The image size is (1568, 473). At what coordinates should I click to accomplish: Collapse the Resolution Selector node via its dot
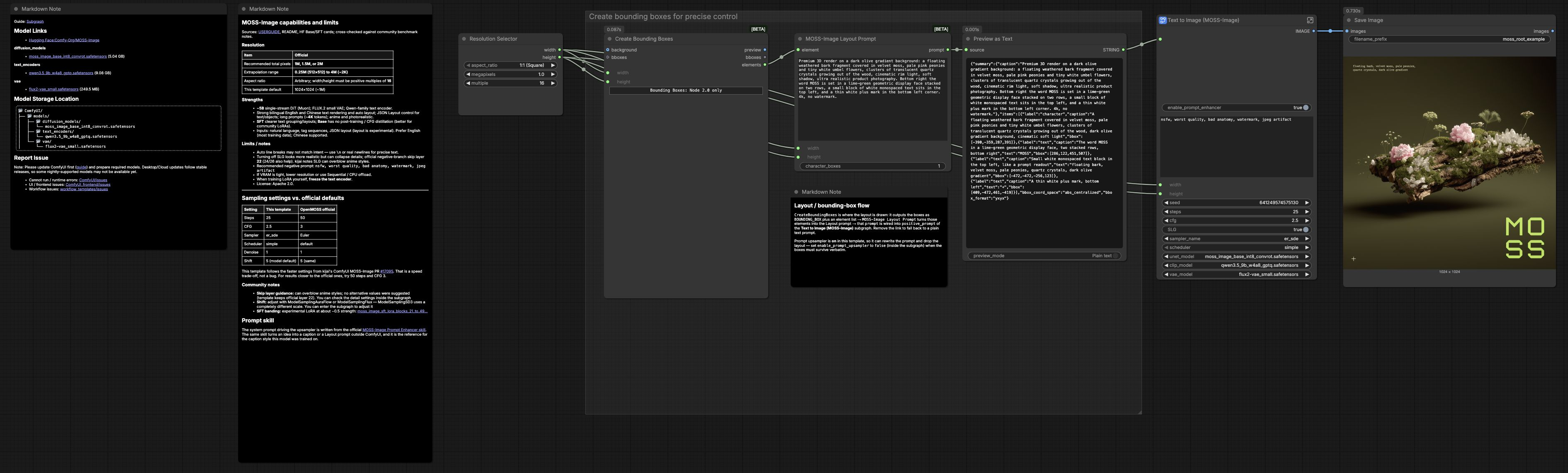464,39
